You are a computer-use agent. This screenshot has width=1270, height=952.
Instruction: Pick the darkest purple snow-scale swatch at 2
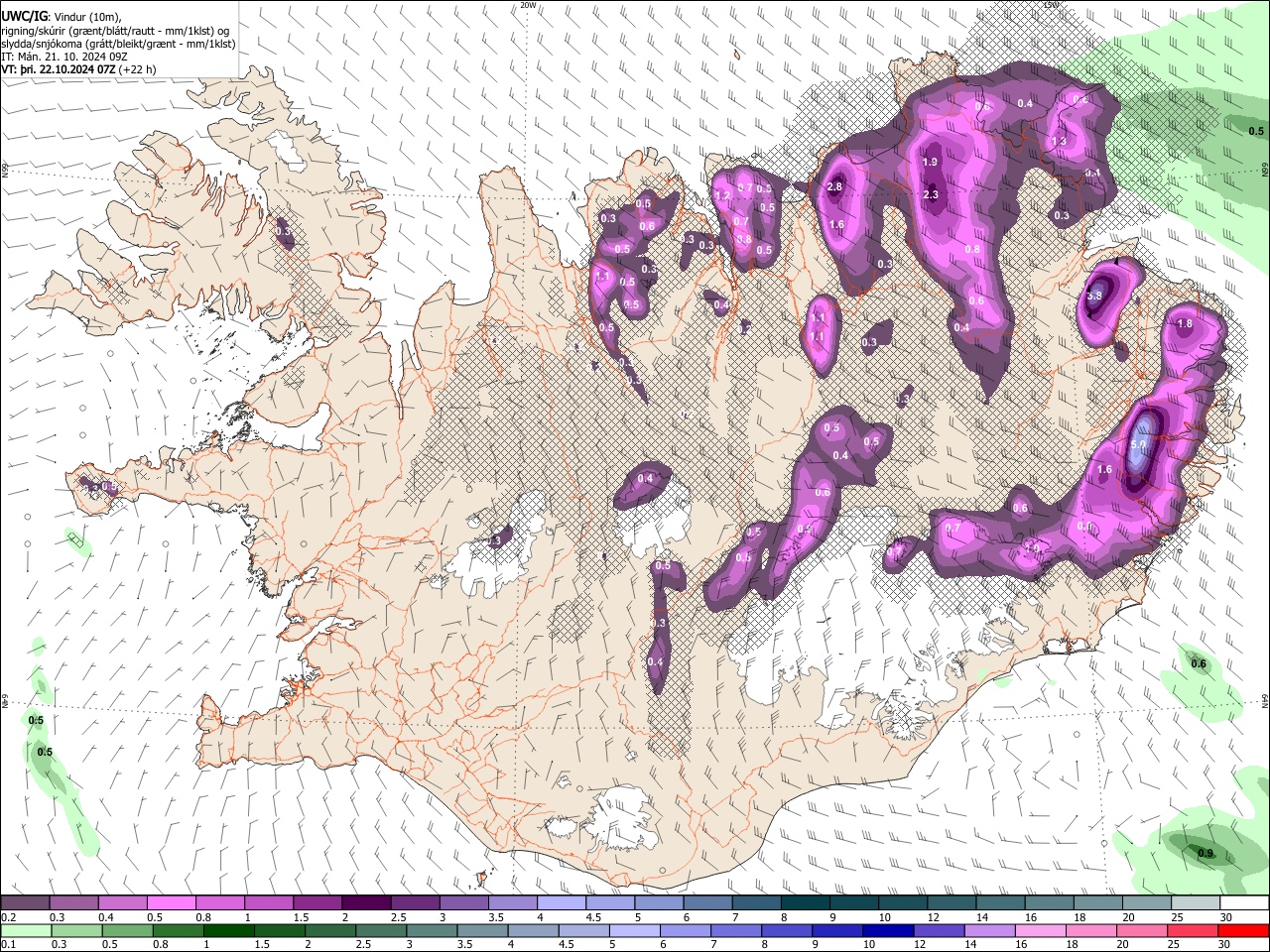click(365, 903)
